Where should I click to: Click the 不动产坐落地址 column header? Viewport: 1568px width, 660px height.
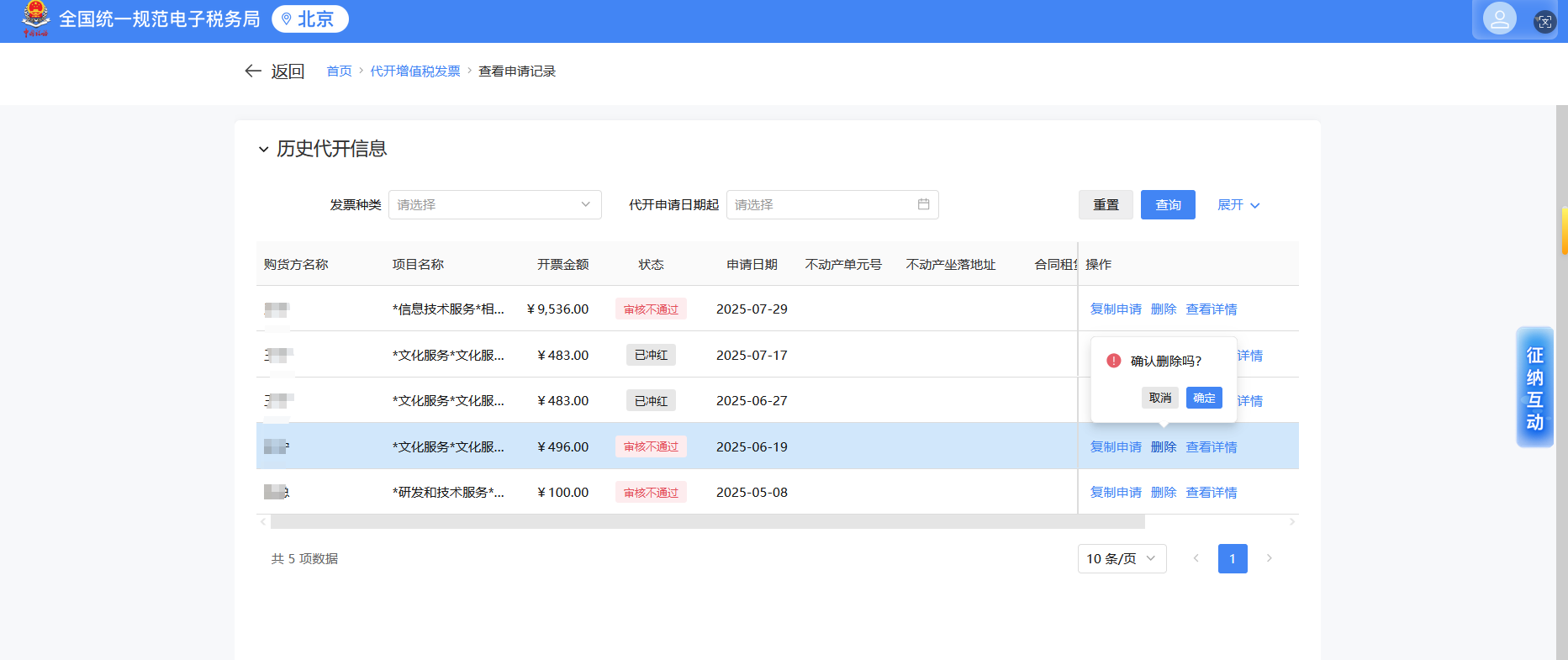pyautogui.click(x=951, y=265)
